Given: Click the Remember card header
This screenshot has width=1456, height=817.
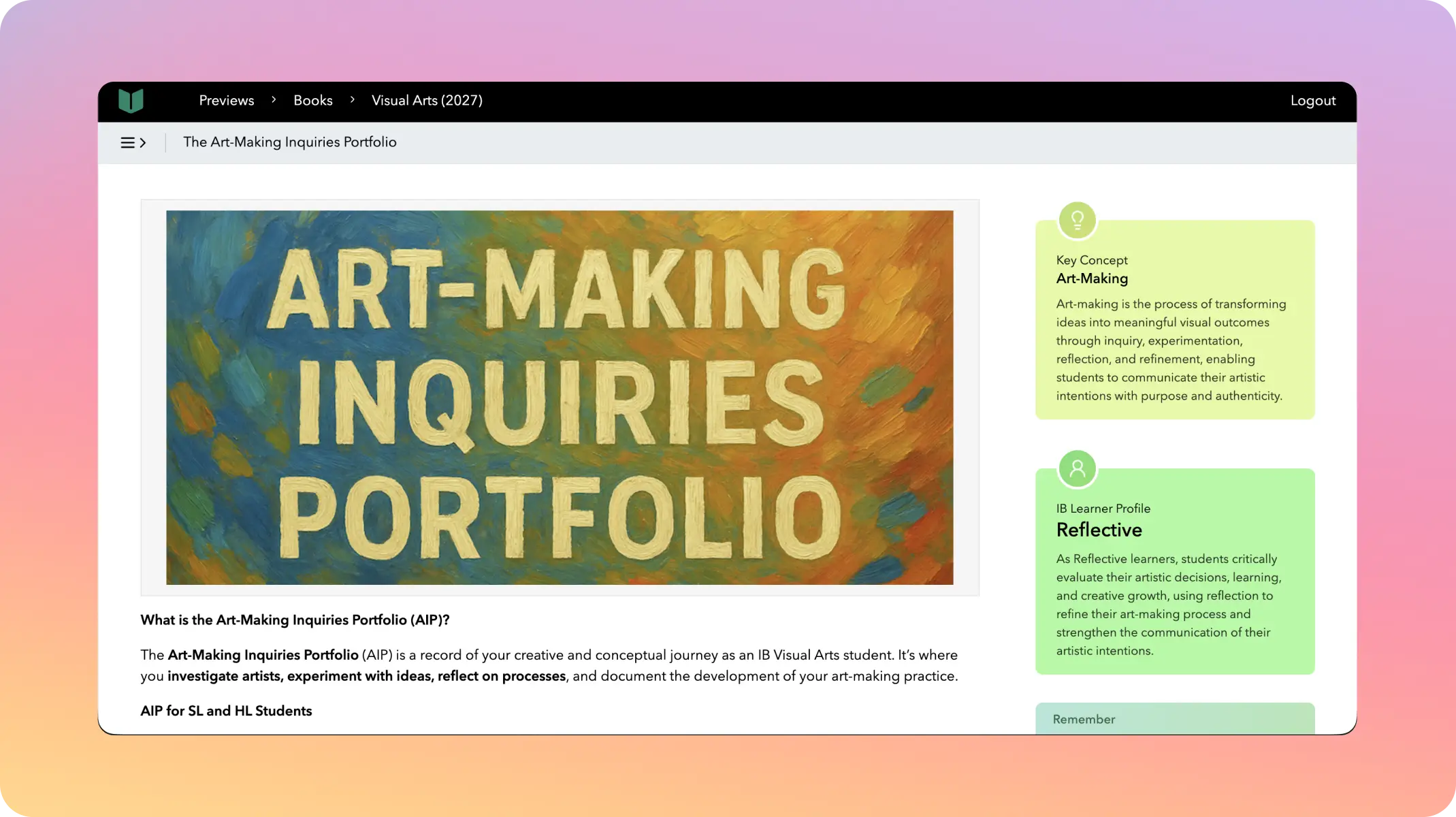Looking at the screenshot, I should point(1175,719).
